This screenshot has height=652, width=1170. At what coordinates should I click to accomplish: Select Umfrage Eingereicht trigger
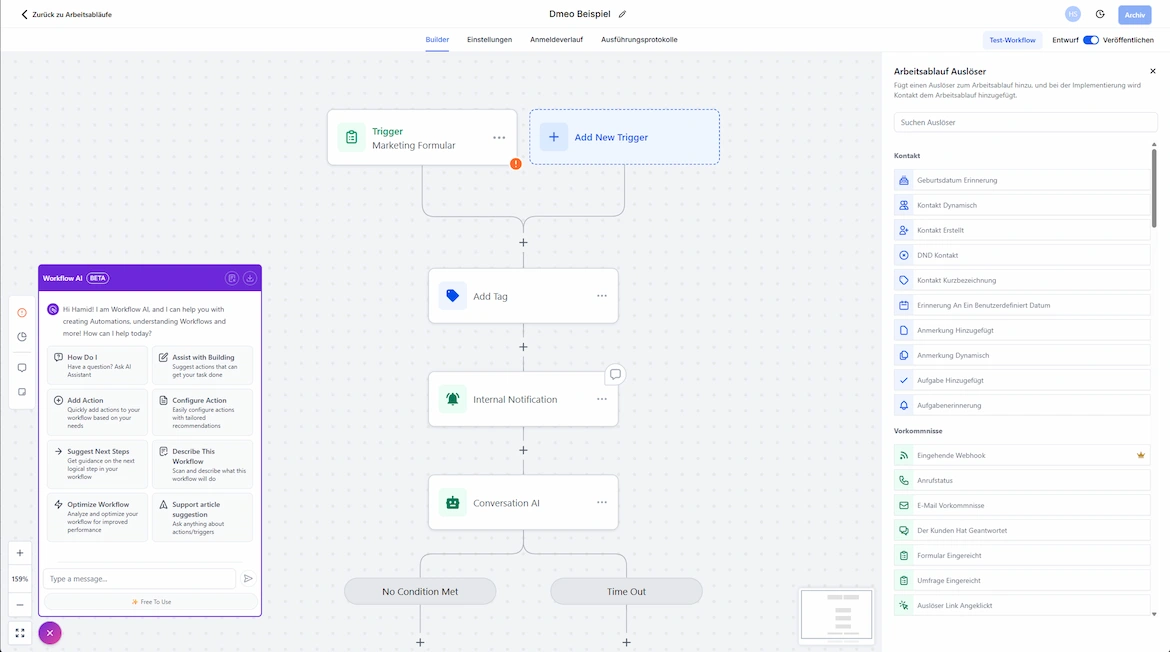click(1022, 580)
